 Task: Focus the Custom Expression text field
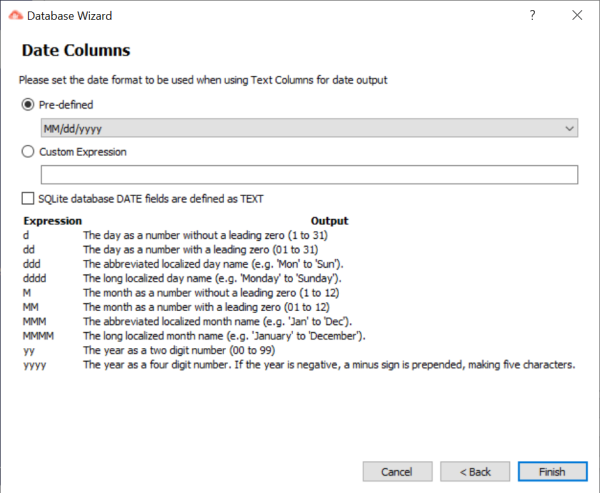[309, 175]
